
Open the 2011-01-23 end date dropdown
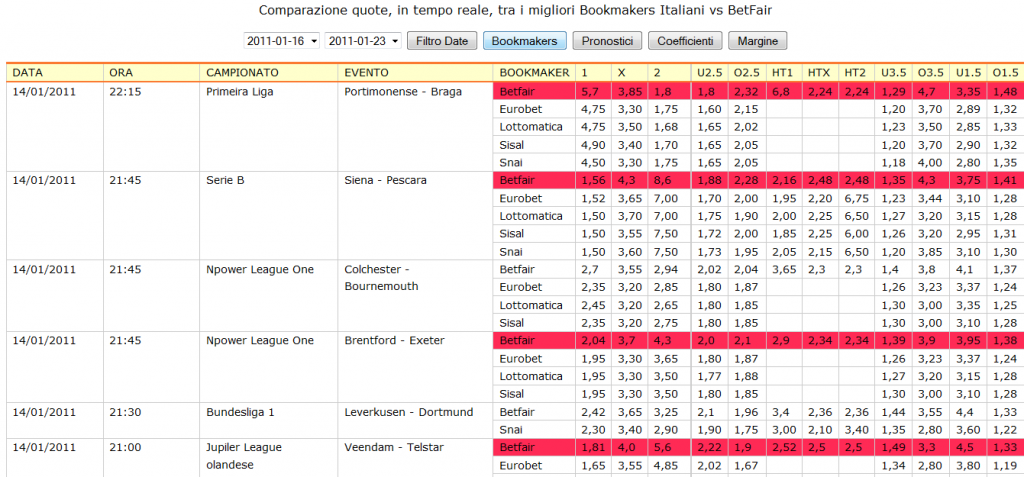pos(363,41)
